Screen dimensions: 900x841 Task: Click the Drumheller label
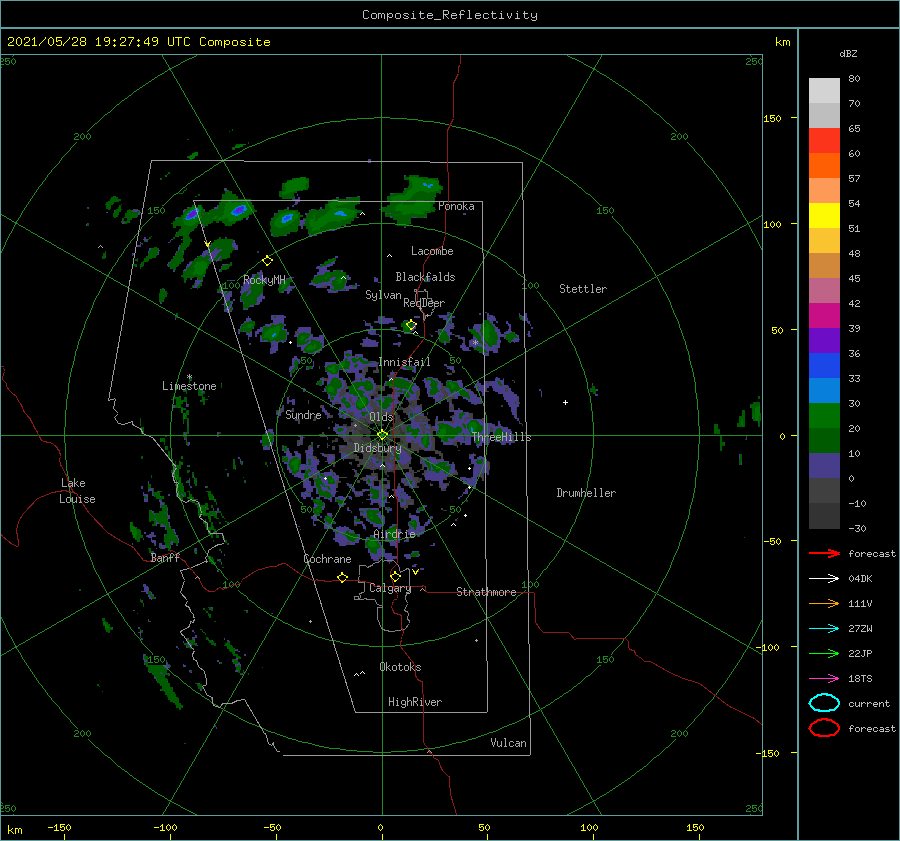click(585, 493)
